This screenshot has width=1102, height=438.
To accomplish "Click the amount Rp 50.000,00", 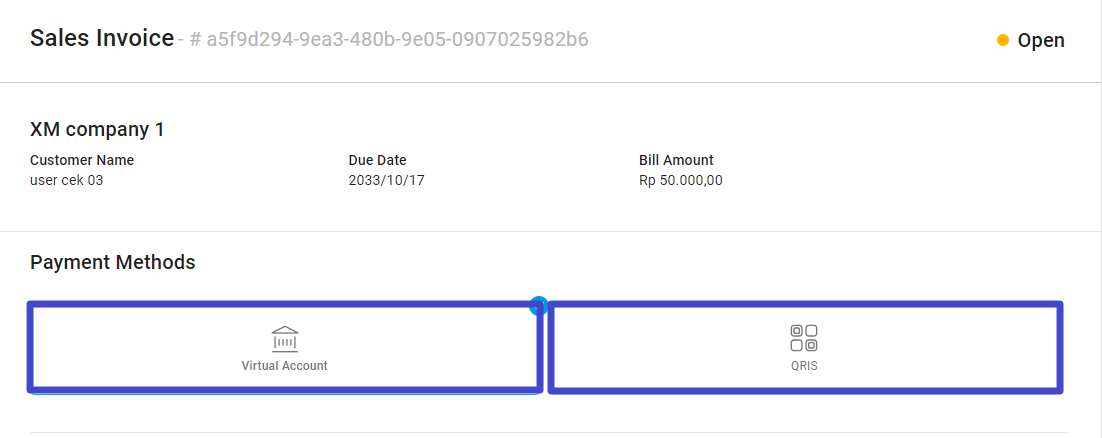I will pyautogui.click(x=680, y=181).
